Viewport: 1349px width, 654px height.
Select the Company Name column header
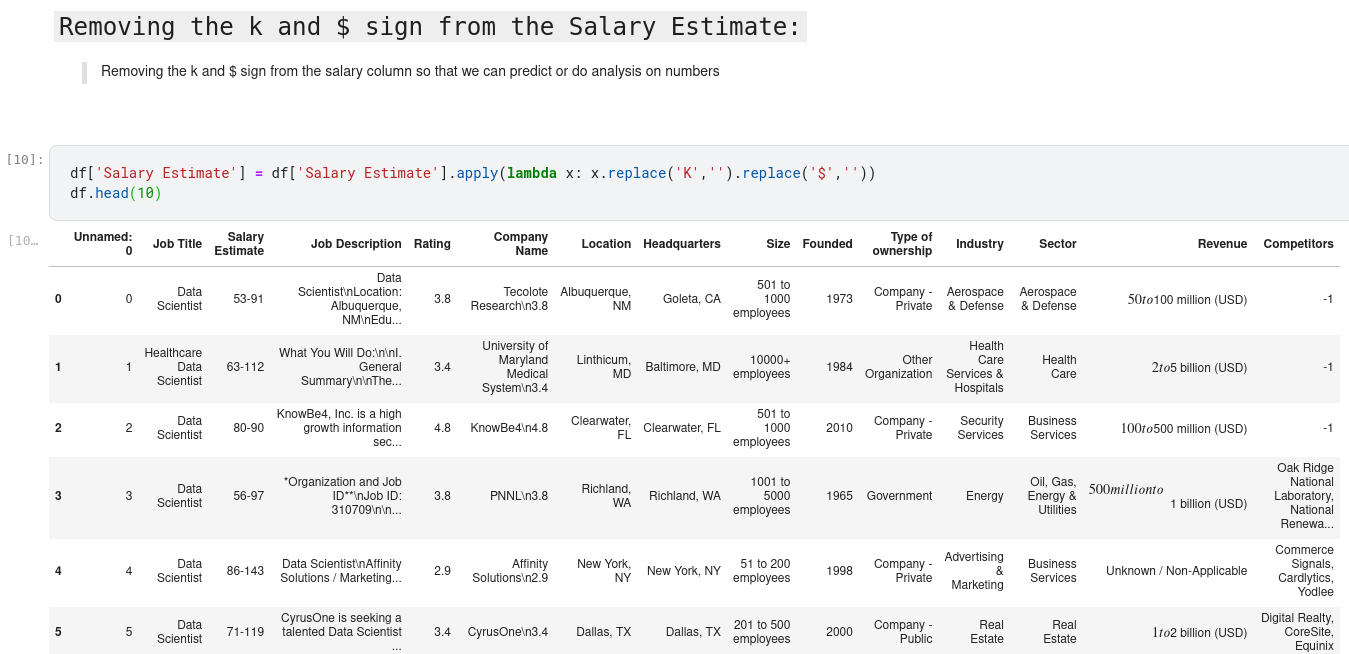[x=521, y=244]
